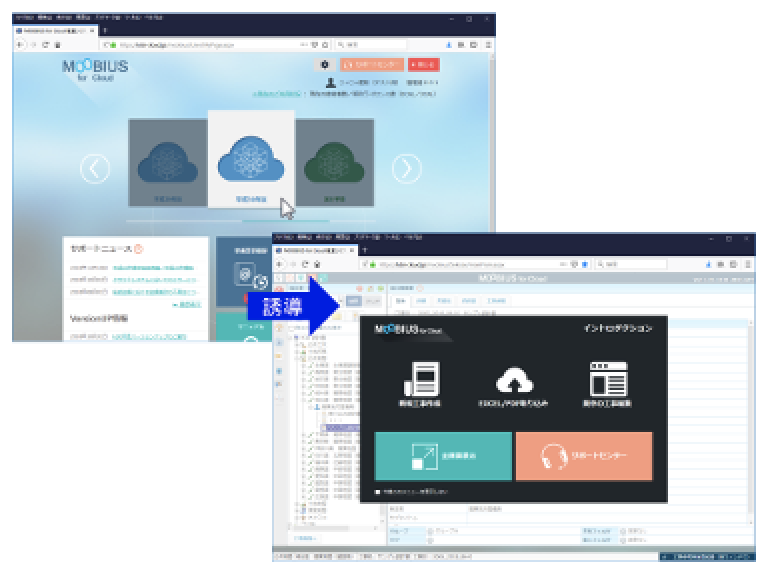Click the gear settings button on MOBIUS portal
Viewport: 768px width, 576px height.
(x=324, y=65)
